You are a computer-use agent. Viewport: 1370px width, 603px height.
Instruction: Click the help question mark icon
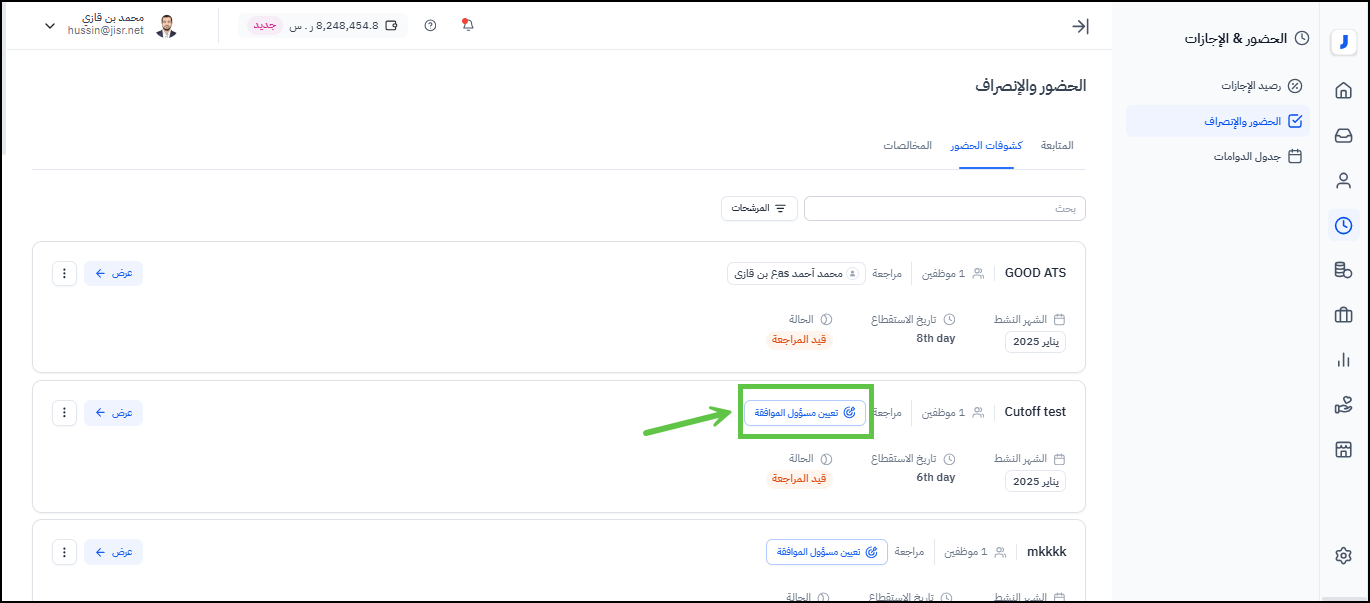click(430, 26)
